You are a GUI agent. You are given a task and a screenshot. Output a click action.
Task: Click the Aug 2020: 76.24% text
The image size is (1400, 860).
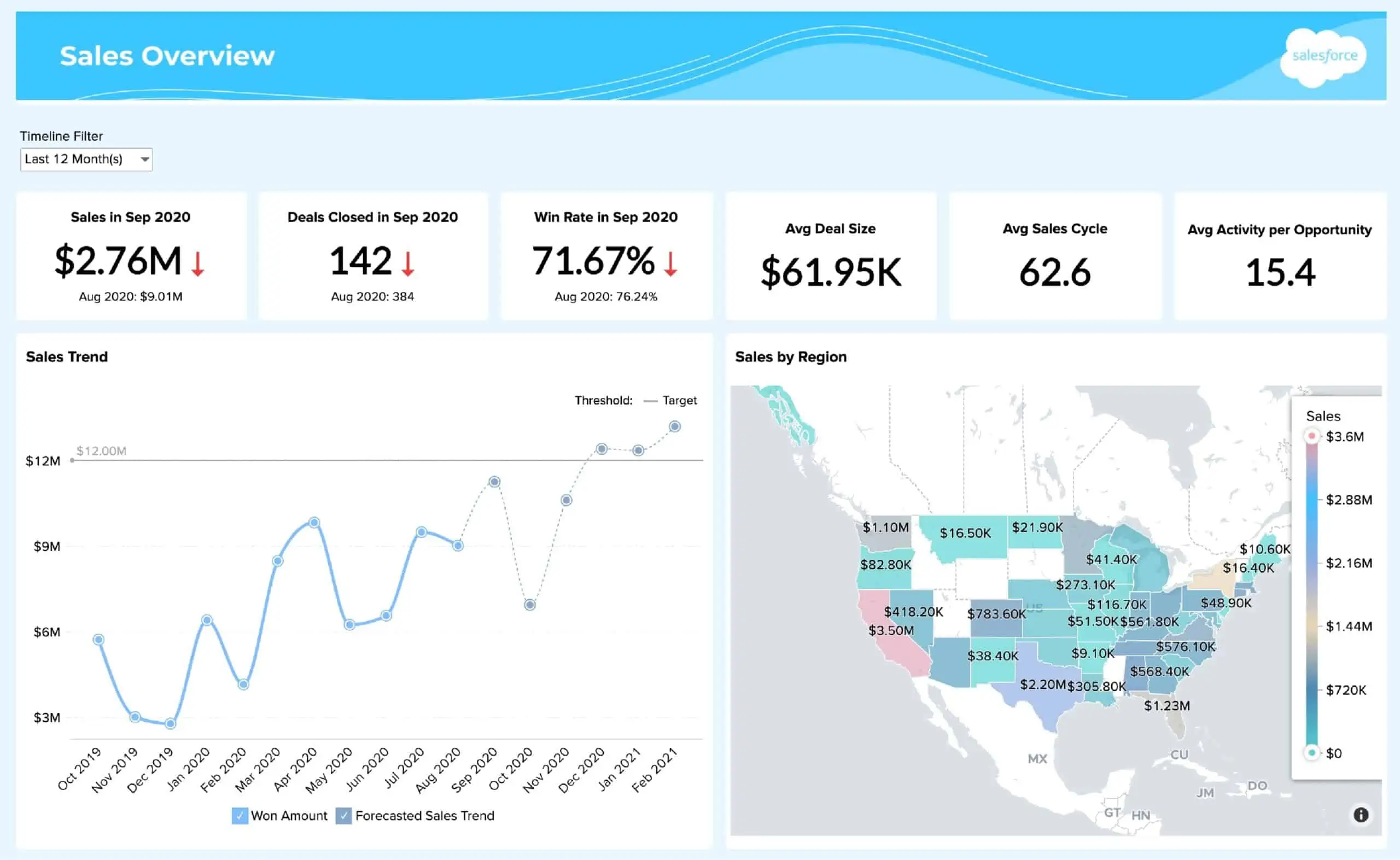click(606, 296)
